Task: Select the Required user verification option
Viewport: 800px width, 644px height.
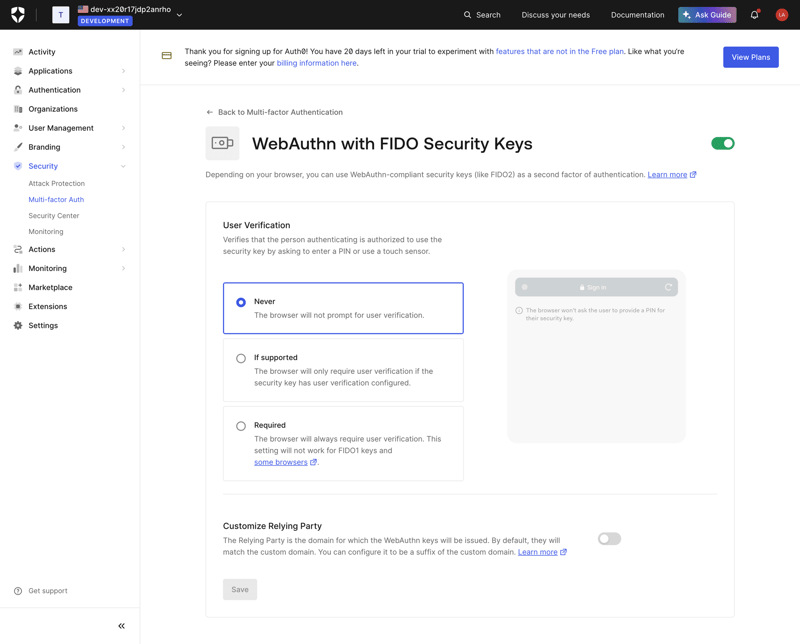Action: (240, 424)
